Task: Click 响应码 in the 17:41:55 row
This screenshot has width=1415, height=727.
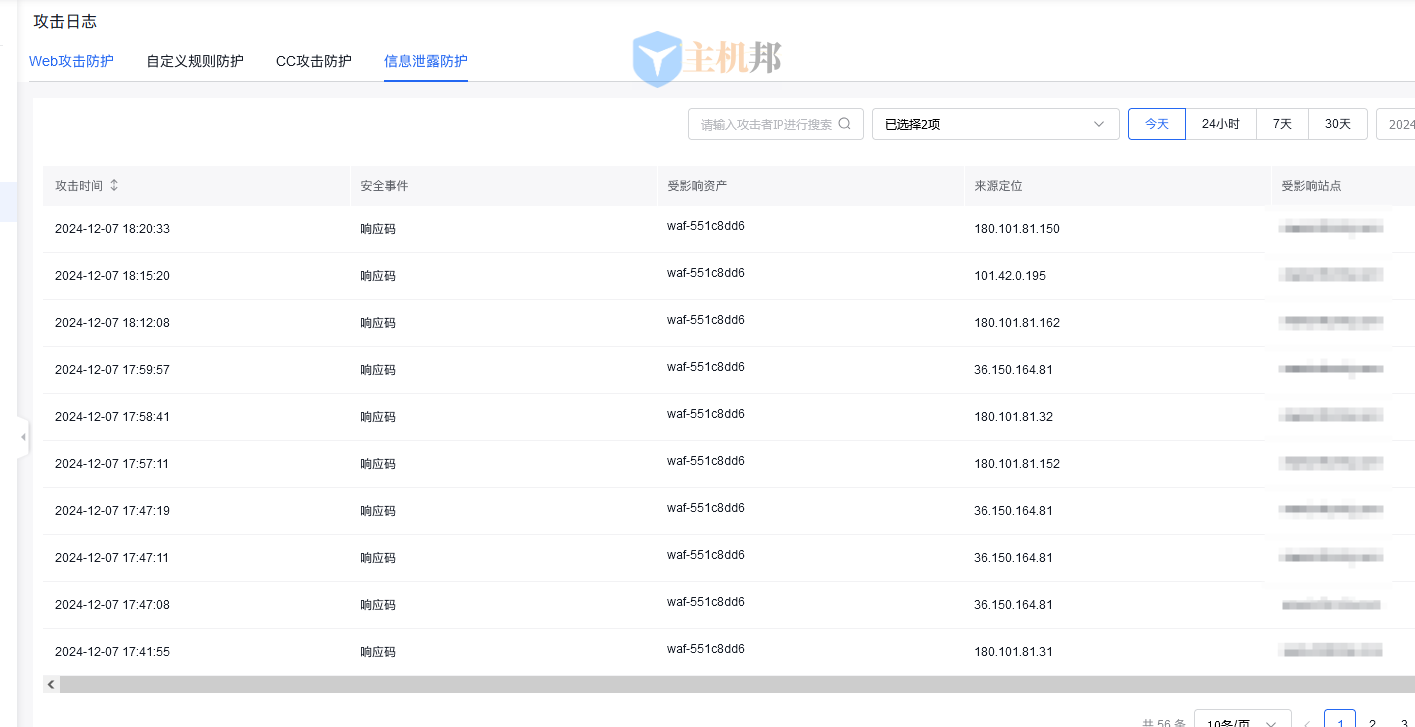Action: tap(378, 652)
